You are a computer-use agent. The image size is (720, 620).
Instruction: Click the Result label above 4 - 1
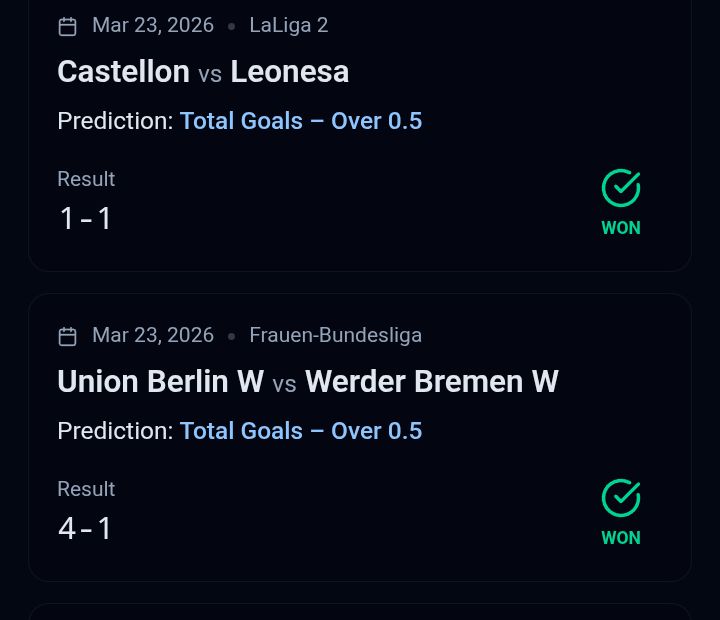coord(86,489)
